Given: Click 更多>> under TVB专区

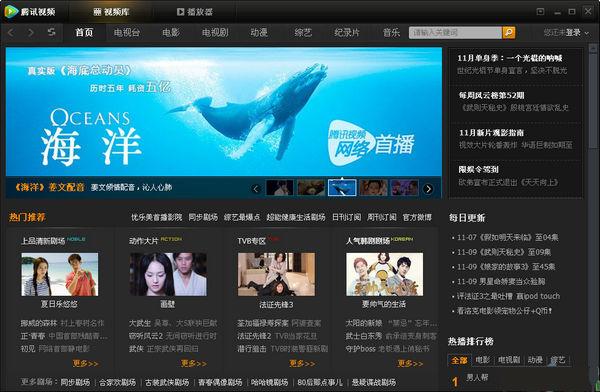Looking at the screenshot, I should pos(302,363).
